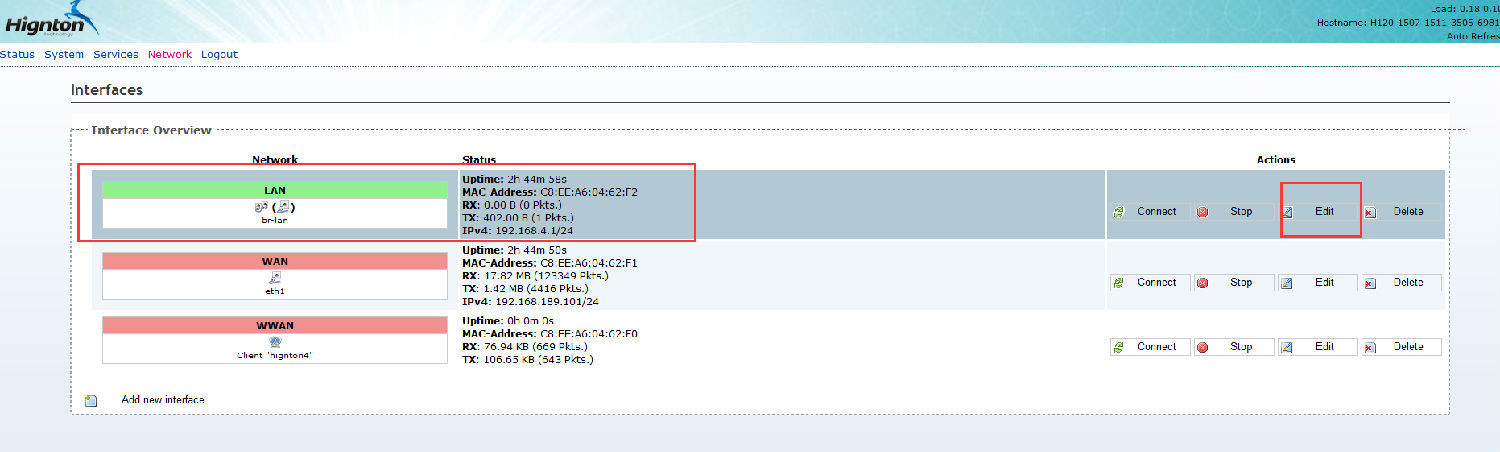Image resolution: width=1500 pixels, height=452 pixels.
Task: Click the Add new interface icon
Action: point(91,400)
